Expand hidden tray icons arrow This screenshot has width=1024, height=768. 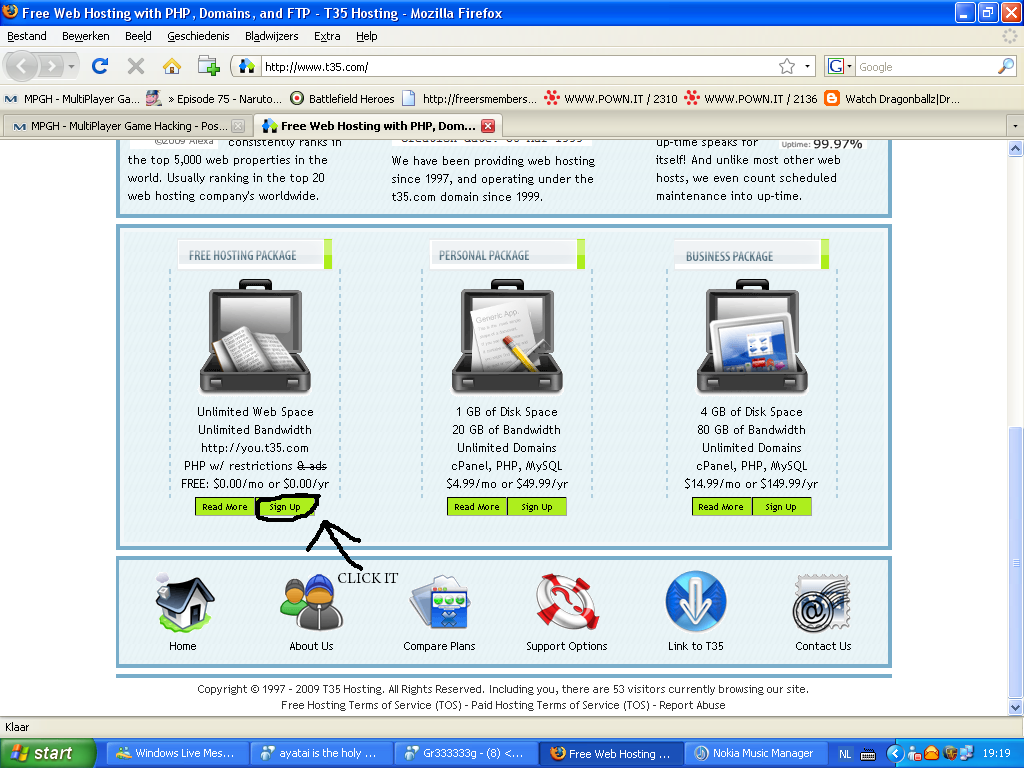pos(894,754)
